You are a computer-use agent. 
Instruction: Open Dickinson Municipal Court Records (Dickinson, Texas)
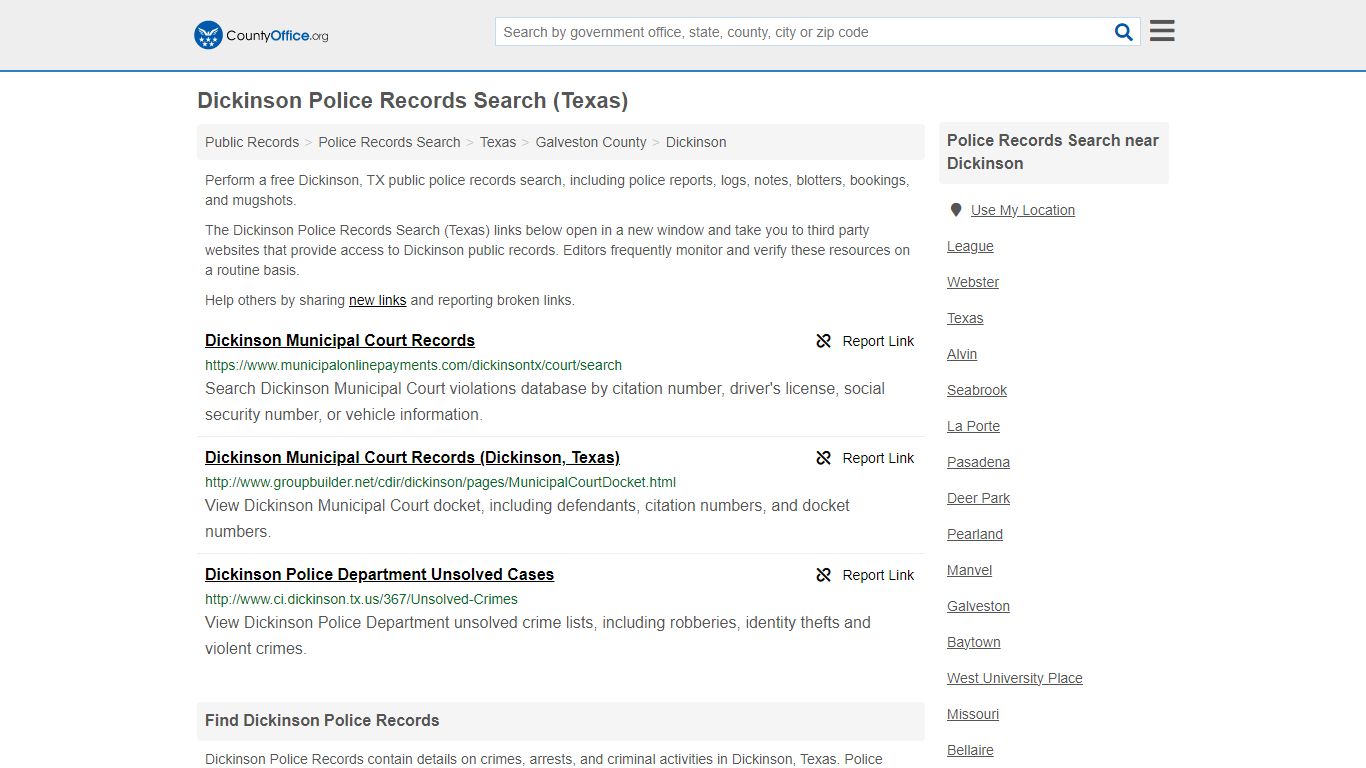click(x=412, y=457)
